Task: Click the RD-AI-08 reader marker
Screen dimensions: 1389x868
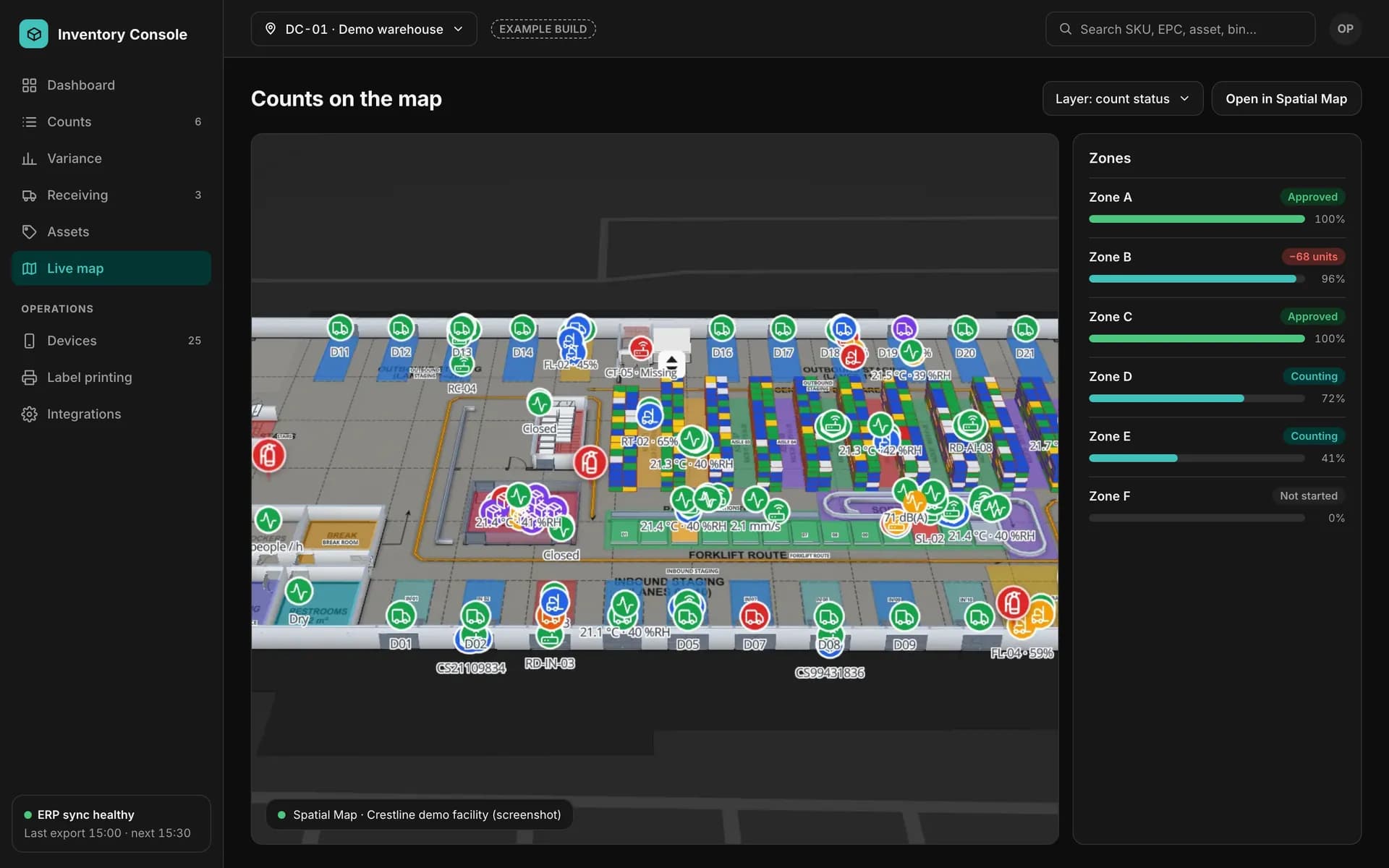Action: tap(971, 425)
